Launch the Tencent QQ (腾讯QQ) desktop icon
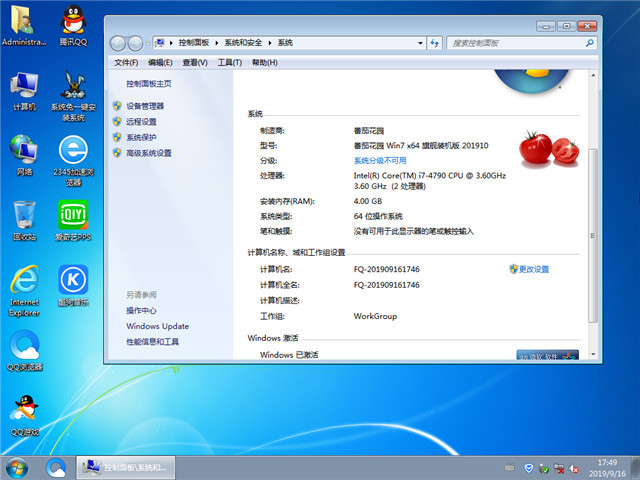Screen dimensions: 640x480 (73, 24)
